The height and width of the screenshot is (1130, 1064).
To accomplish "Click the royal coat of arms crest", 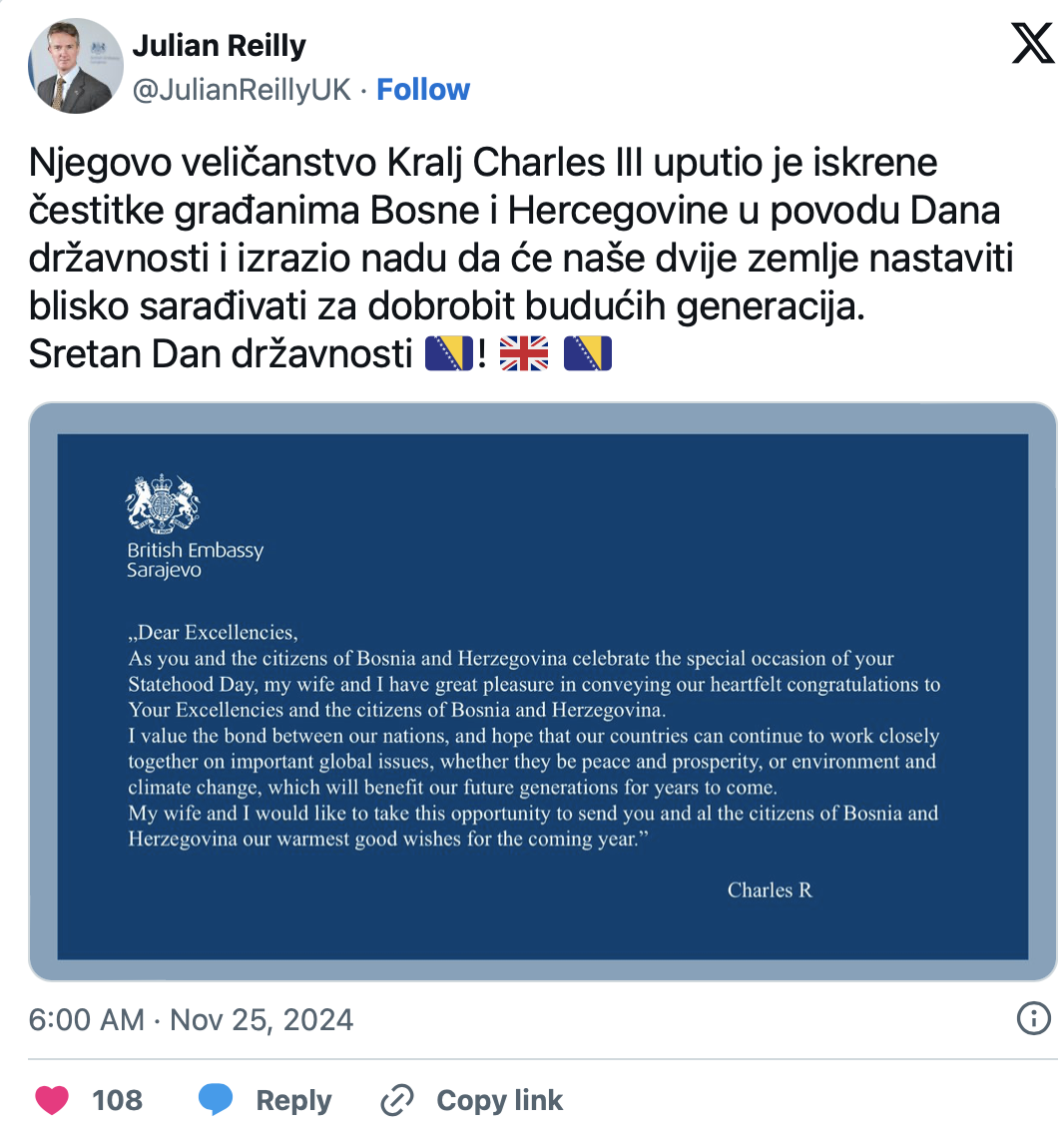I will click(163, 503).
